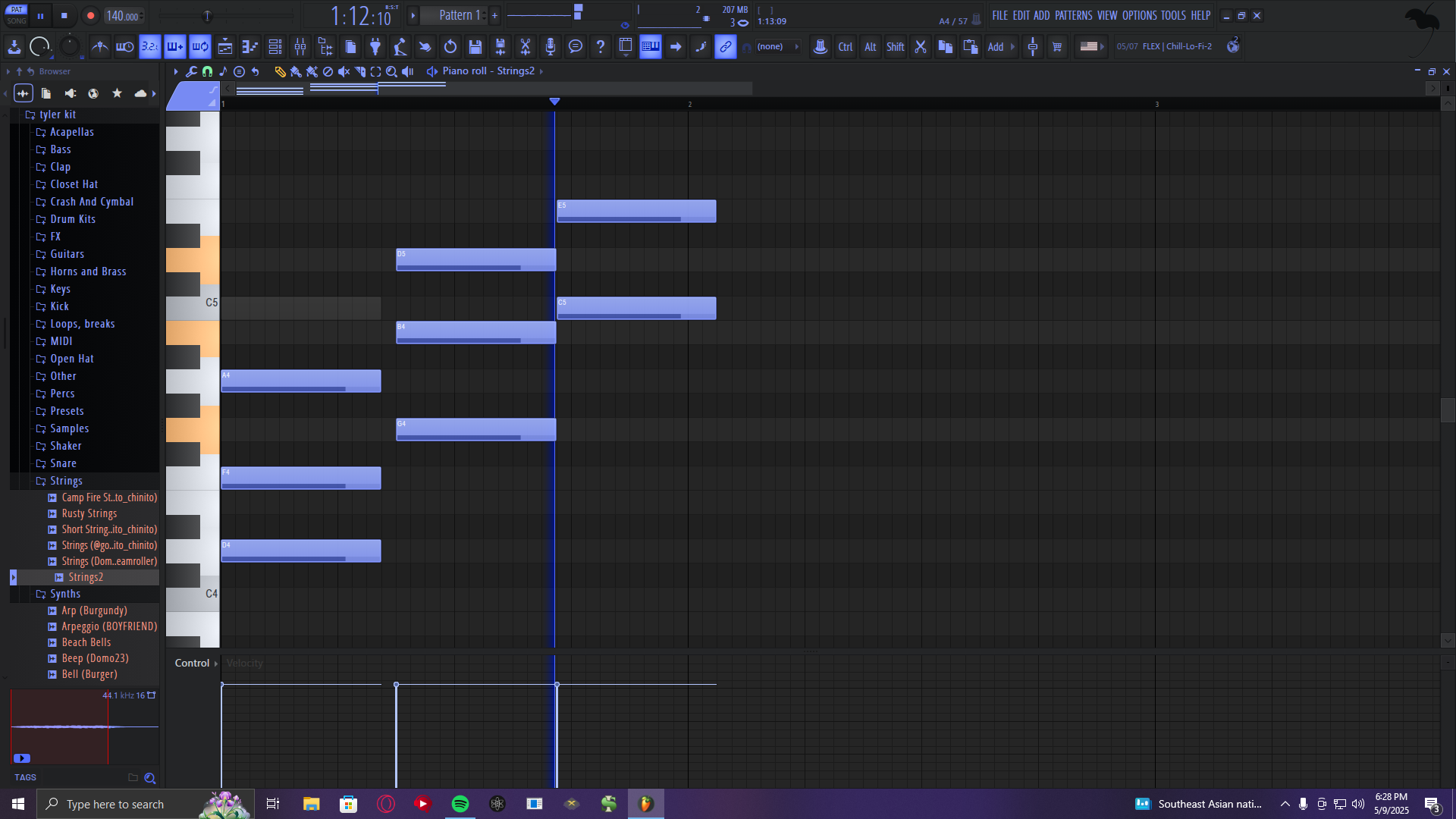Viewport: 1456px width, 819px height.
Task: Open the mixer view icon
Action: click(x=300, y=47)
